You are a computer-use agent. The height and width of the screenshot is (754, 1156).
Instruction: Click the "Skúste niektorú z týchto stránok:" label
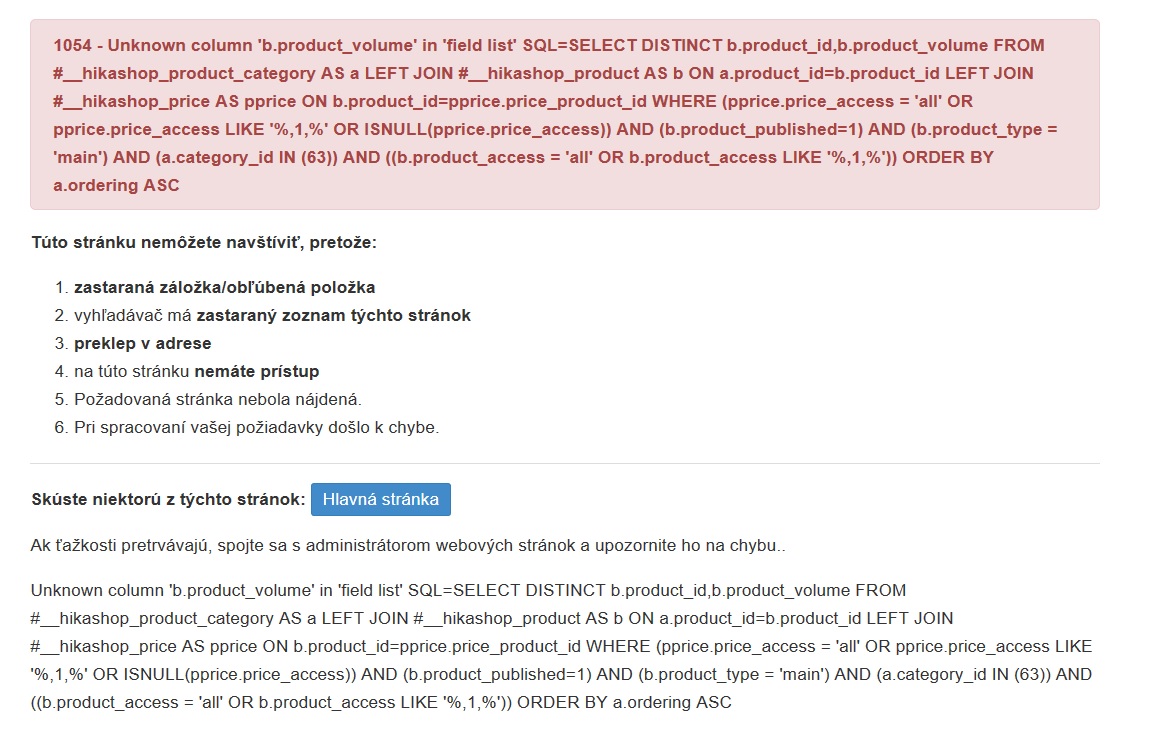pyautogui.click(x=168, y=500)
